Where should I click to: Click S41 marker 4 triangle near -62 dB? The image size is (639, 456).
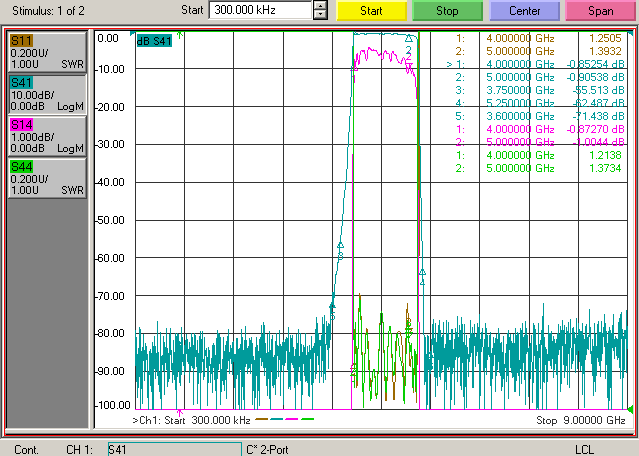423,272
